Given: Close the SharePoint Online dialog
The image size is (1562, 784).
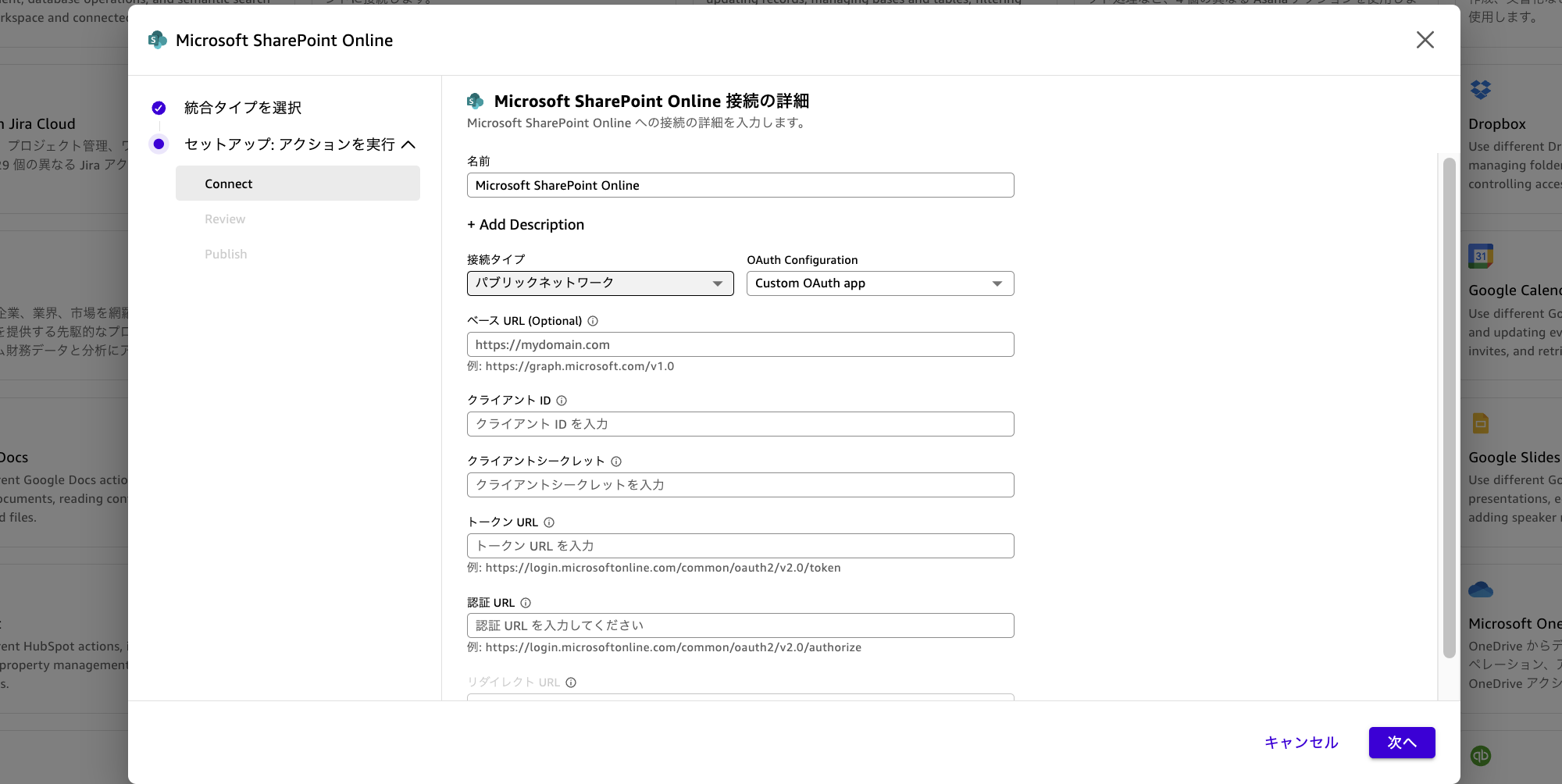Looking at the screenshot, I should pyautogui.click(x=1425, y=40).
